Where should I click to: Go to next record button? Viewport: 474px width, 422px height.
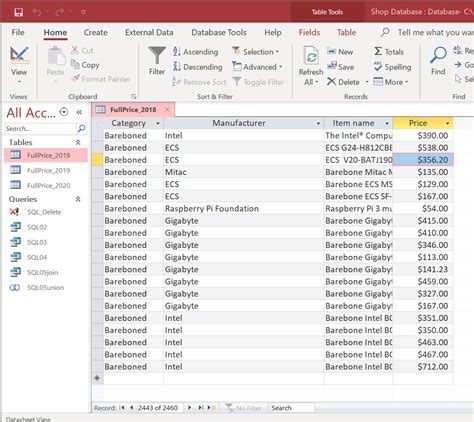point(189,408)
